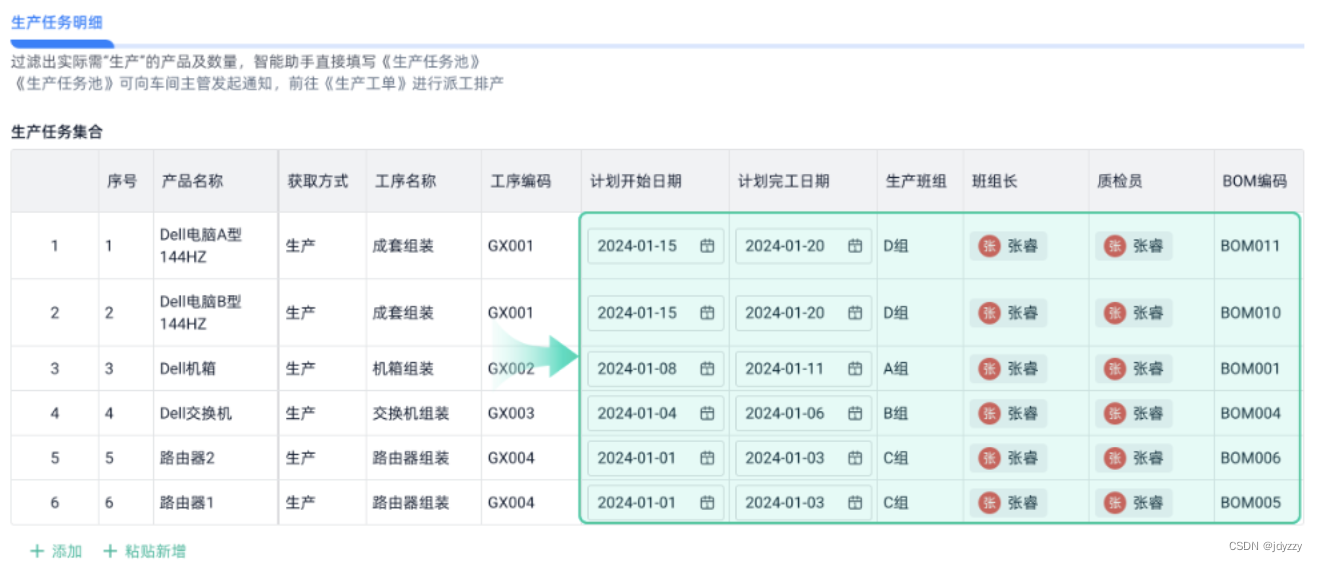
Task: Click completion date field 2024-01-11
Action: [x=804, y=368]
